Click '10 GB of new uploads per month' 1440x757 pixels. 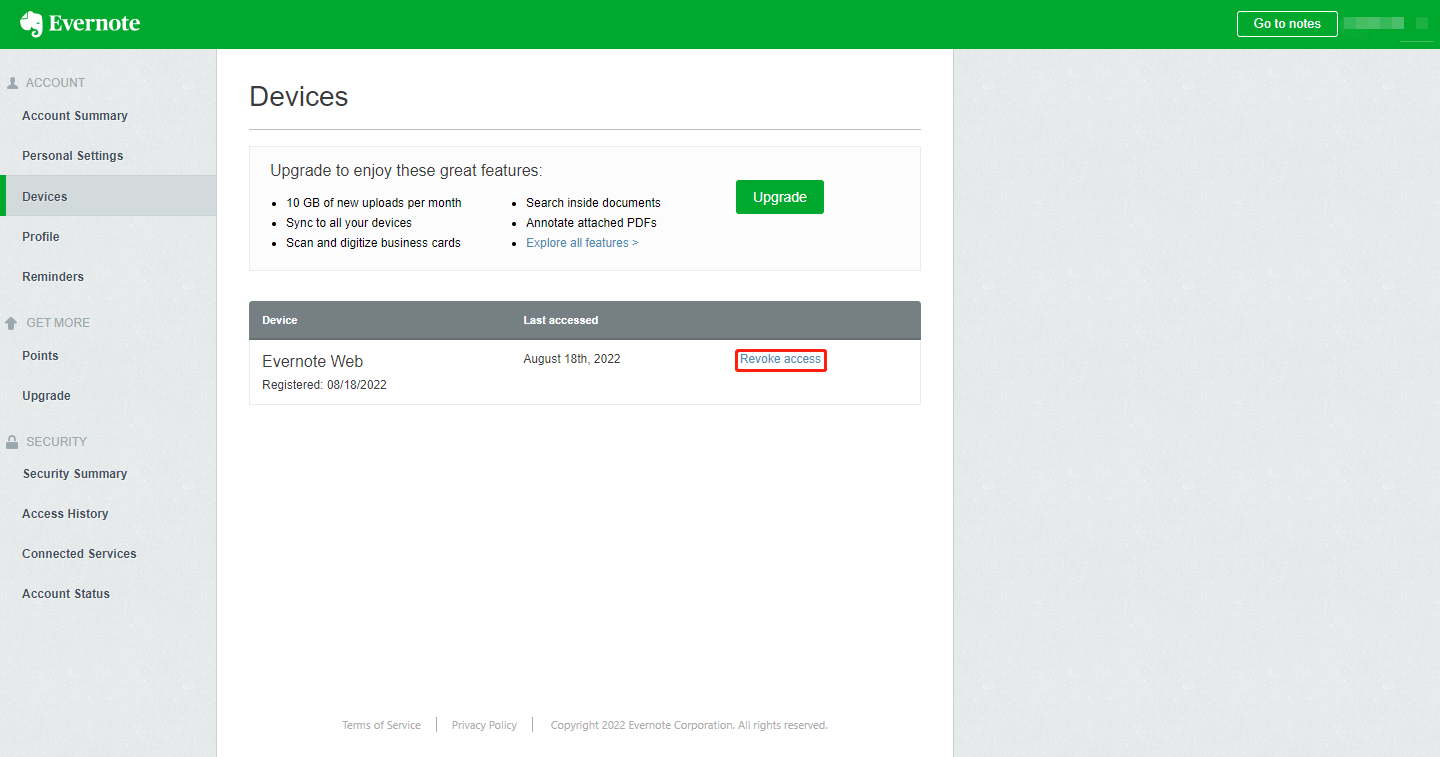[374, 203]
